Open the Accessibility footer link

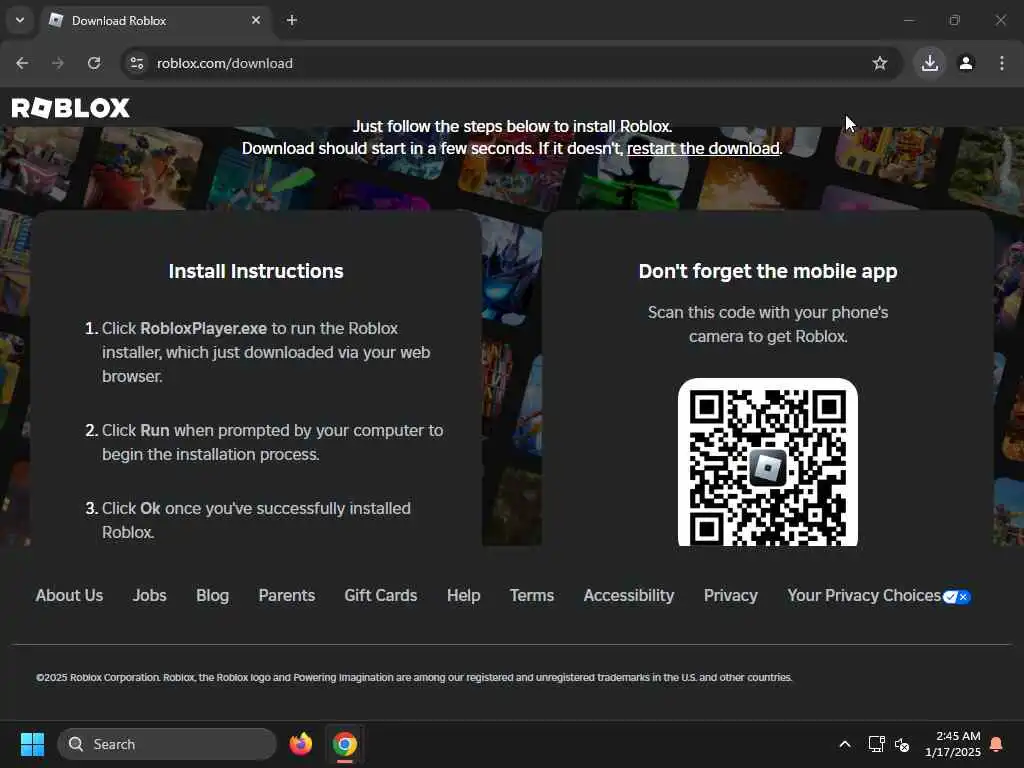629,596
